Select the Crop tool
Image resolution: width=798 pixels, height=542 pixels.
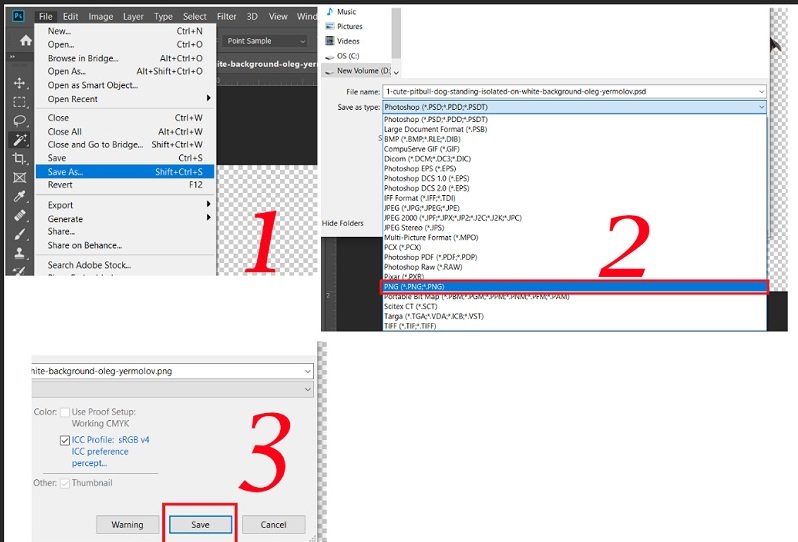(19, 159)
